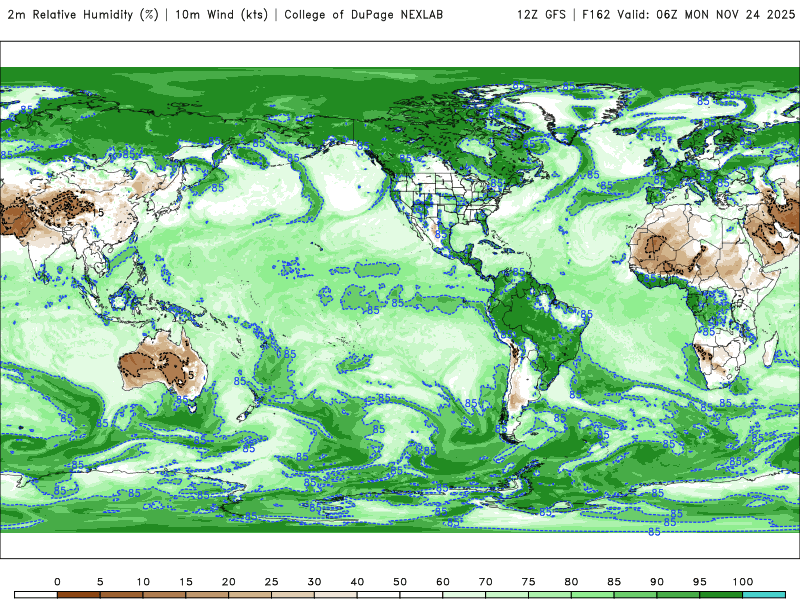This screenshot has height=600, width=800.
Task: Click the '15' contour label over Australia
Action: pos(189,375)
